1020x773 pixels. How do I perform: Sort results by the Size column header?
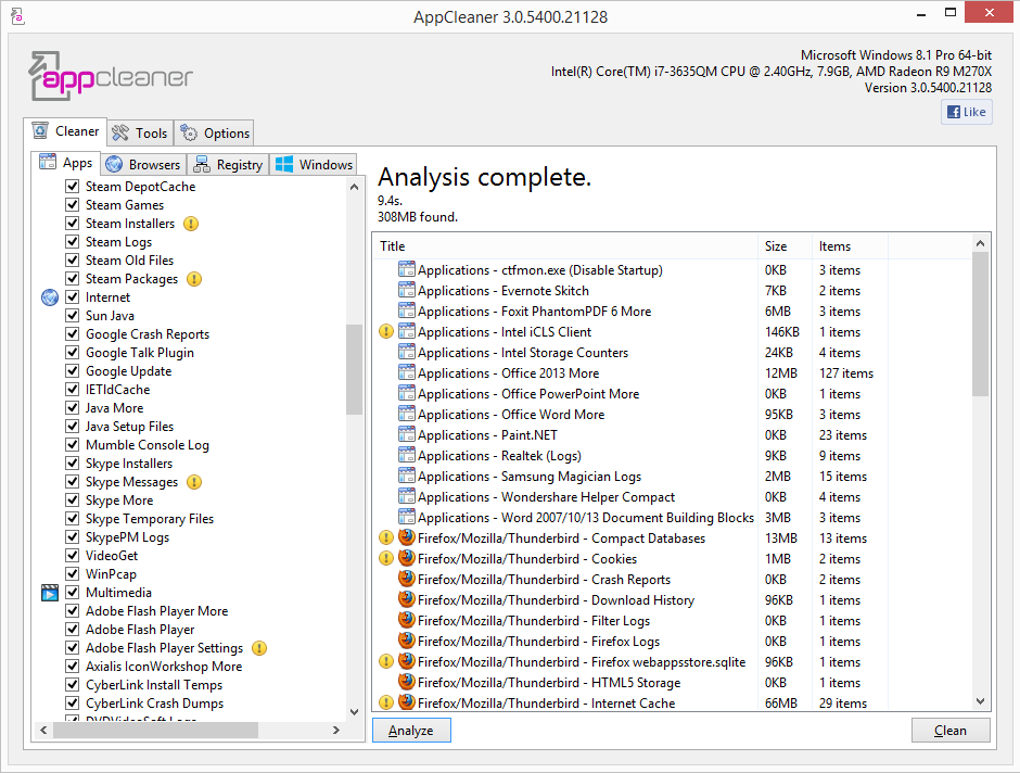point(785,247)
